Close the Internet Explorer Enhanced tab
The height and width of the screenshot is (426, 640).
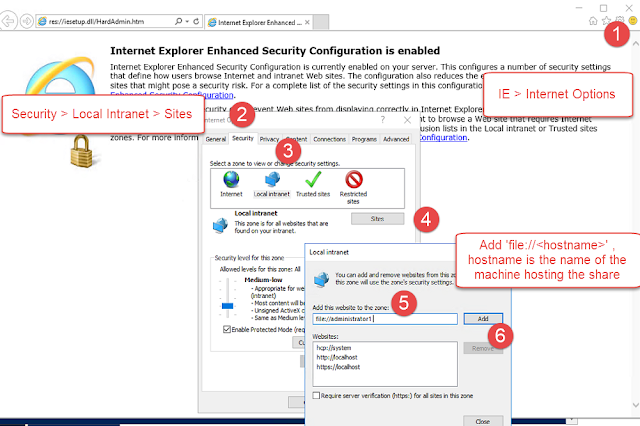click(307, 22)
